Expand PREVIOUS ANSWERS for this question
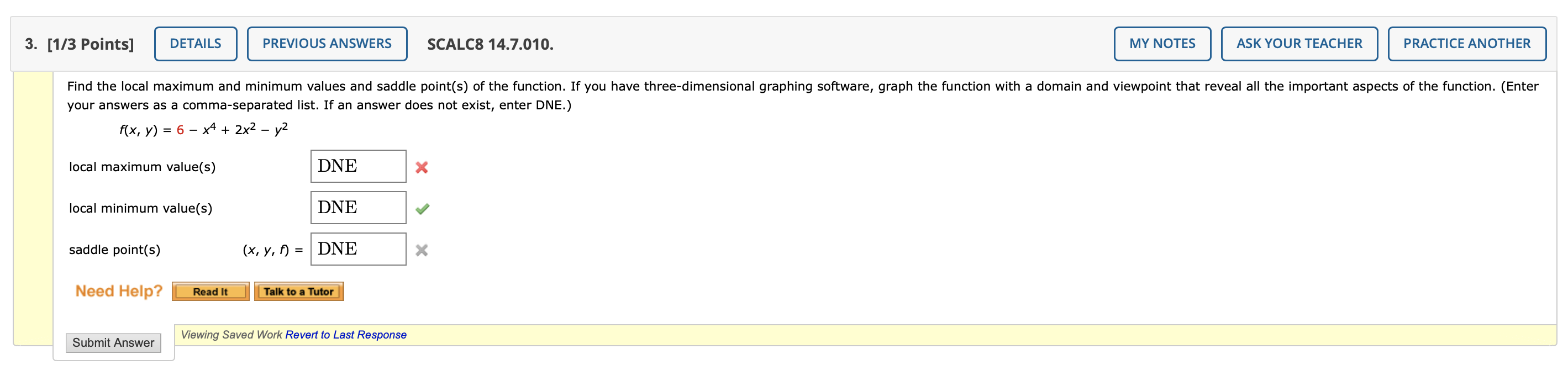Viewport: 1568px width, 370px height. (327, 43)
